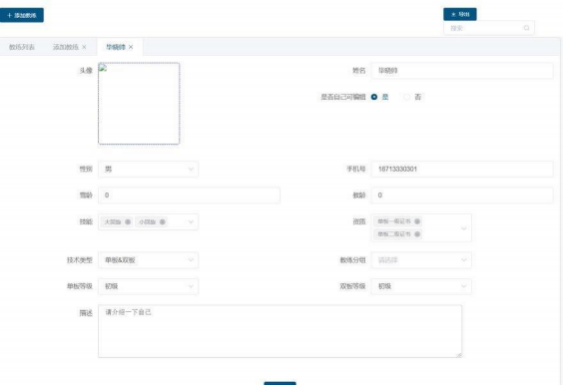Screen dimensions: 564x386
Task: Switch to the 教练列表 tab
Action: pyautogui.click(x=22, y=47)
